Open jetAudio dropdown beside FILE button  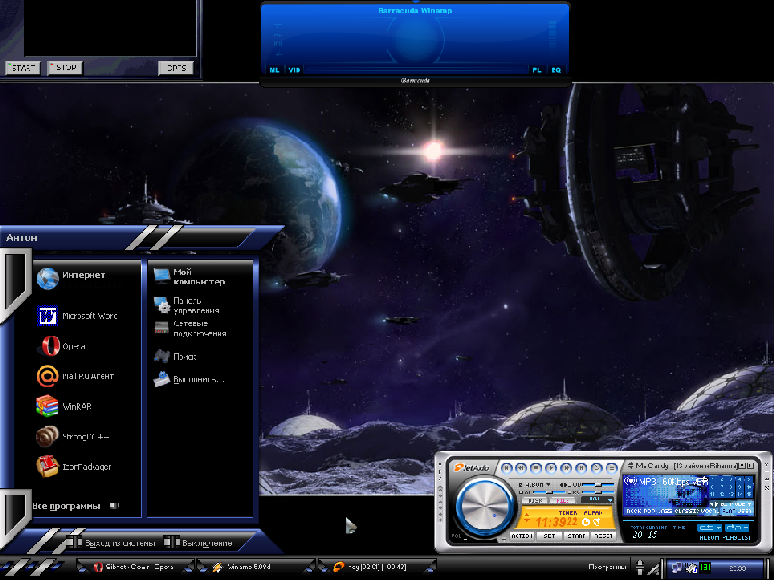[x=597, y=500]
